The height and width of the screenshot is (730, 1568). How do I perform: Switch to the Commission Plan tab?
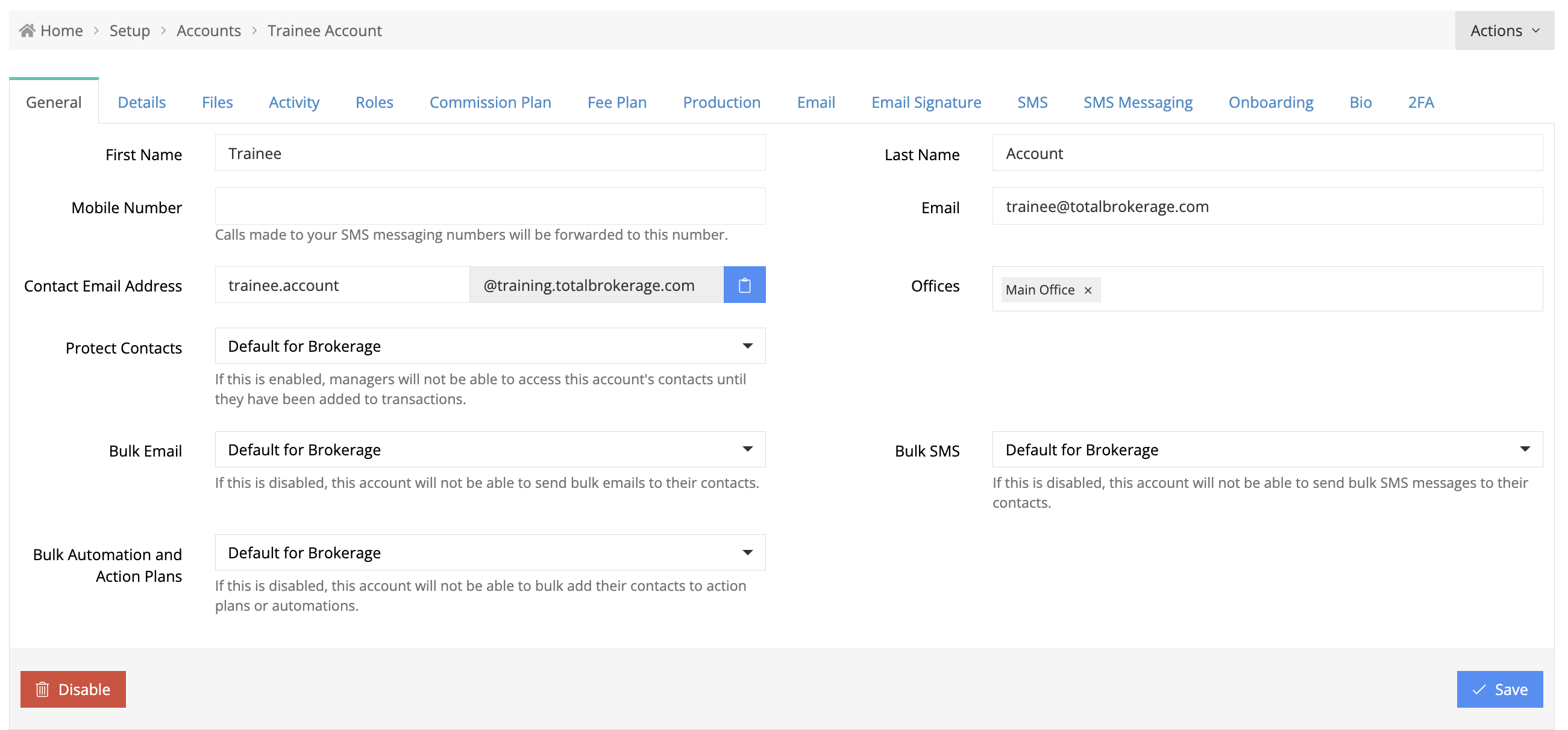(x=490, y=102)
